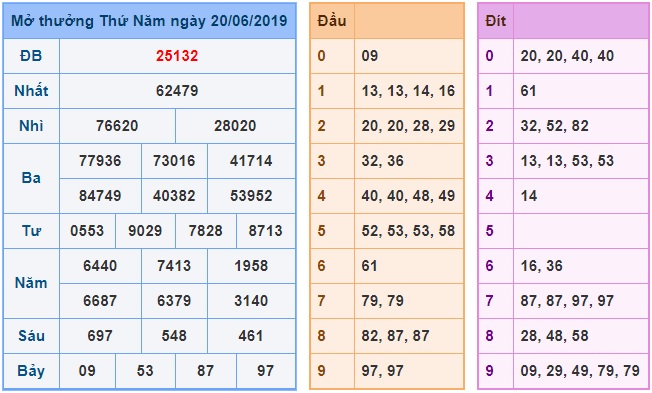
Task: Click the Ba row label
Action: click(x=31, y=178)
